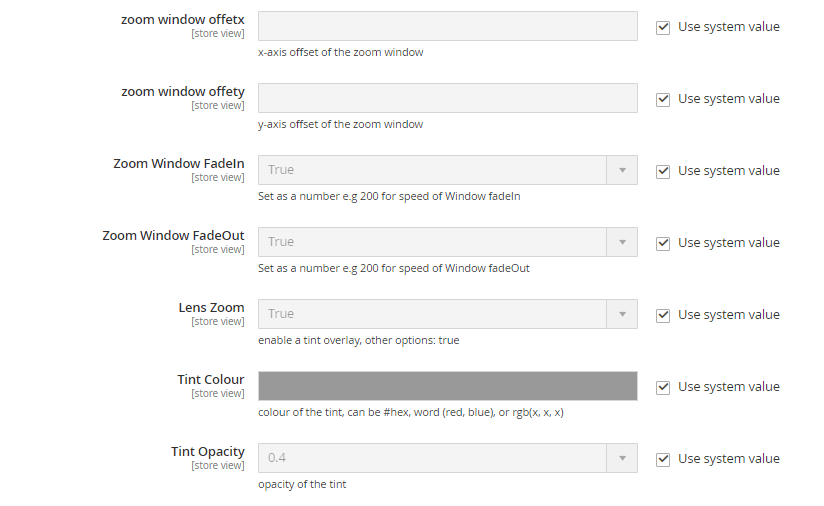
Task: Click the zoom window offetx text field
Action: click(x=447, y=26)
